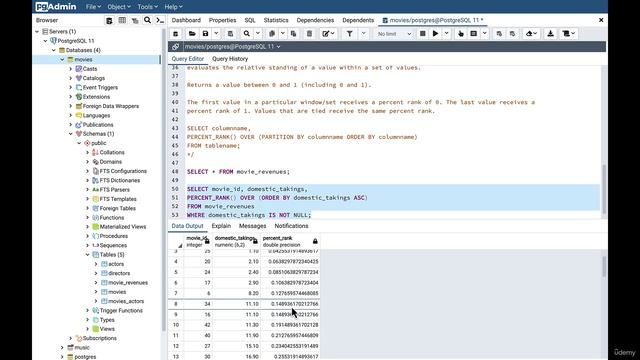Click the domestic_takings column header
640x360 pixels.
(x=236, y=241)
